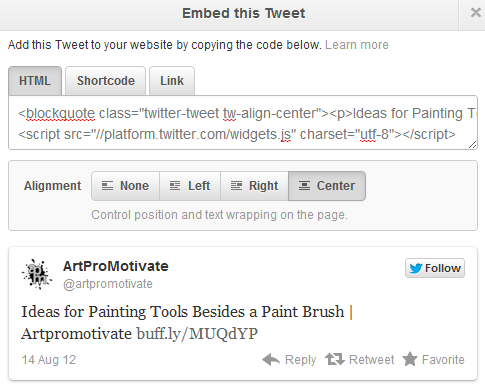Image resolution: width=485 pixels, height=386 pixels.
Task: Click the ArtProMotivate avatar image
Action: click(37, 274)
